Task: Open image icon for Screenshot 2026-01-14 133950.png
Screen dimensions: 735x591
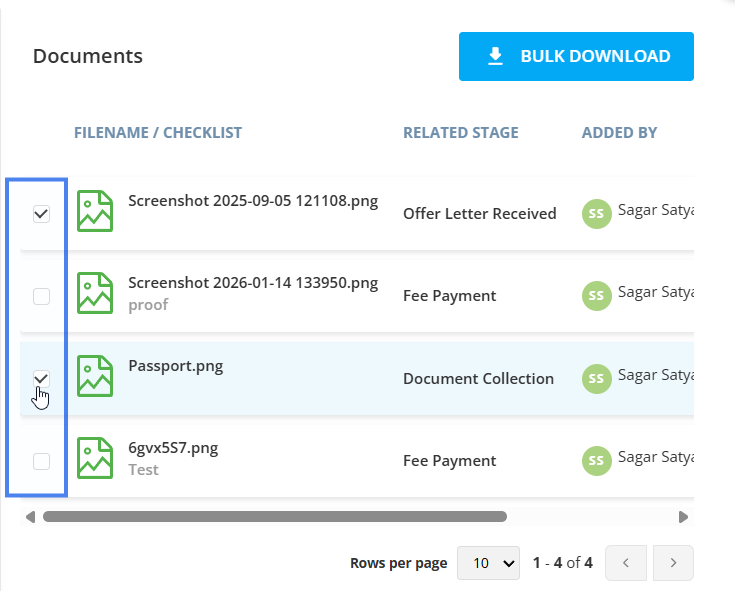Action: [x=95, y=293]
